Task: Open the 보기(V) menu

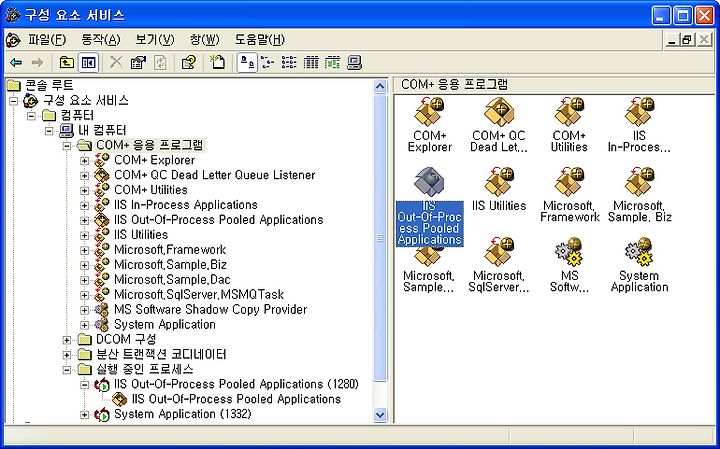Action: coord(155,40)
